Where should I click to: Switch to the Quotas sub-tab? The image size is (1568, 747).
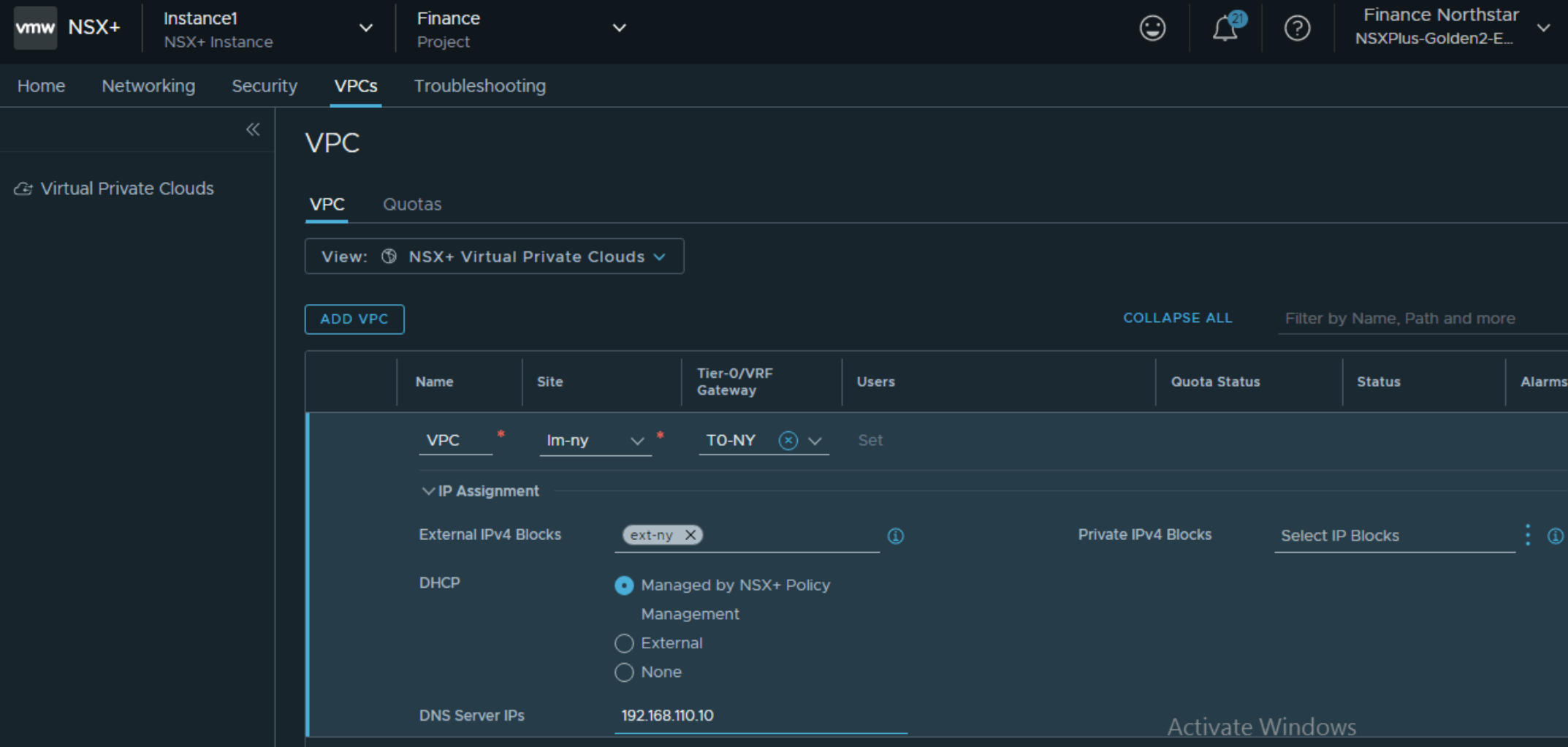[412, 205]
